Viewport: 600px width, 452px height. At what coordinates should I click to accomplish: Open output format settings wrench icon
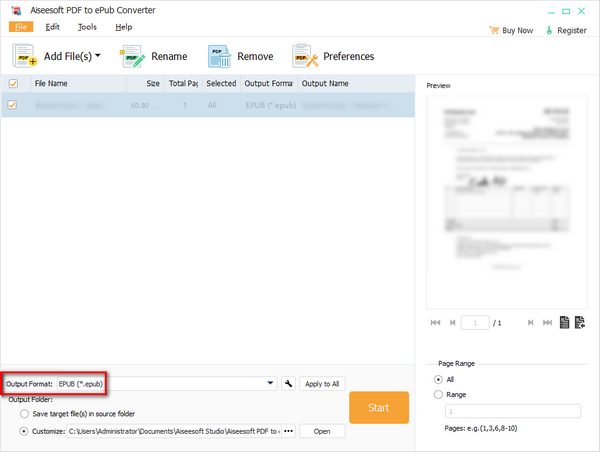(288, 383)
